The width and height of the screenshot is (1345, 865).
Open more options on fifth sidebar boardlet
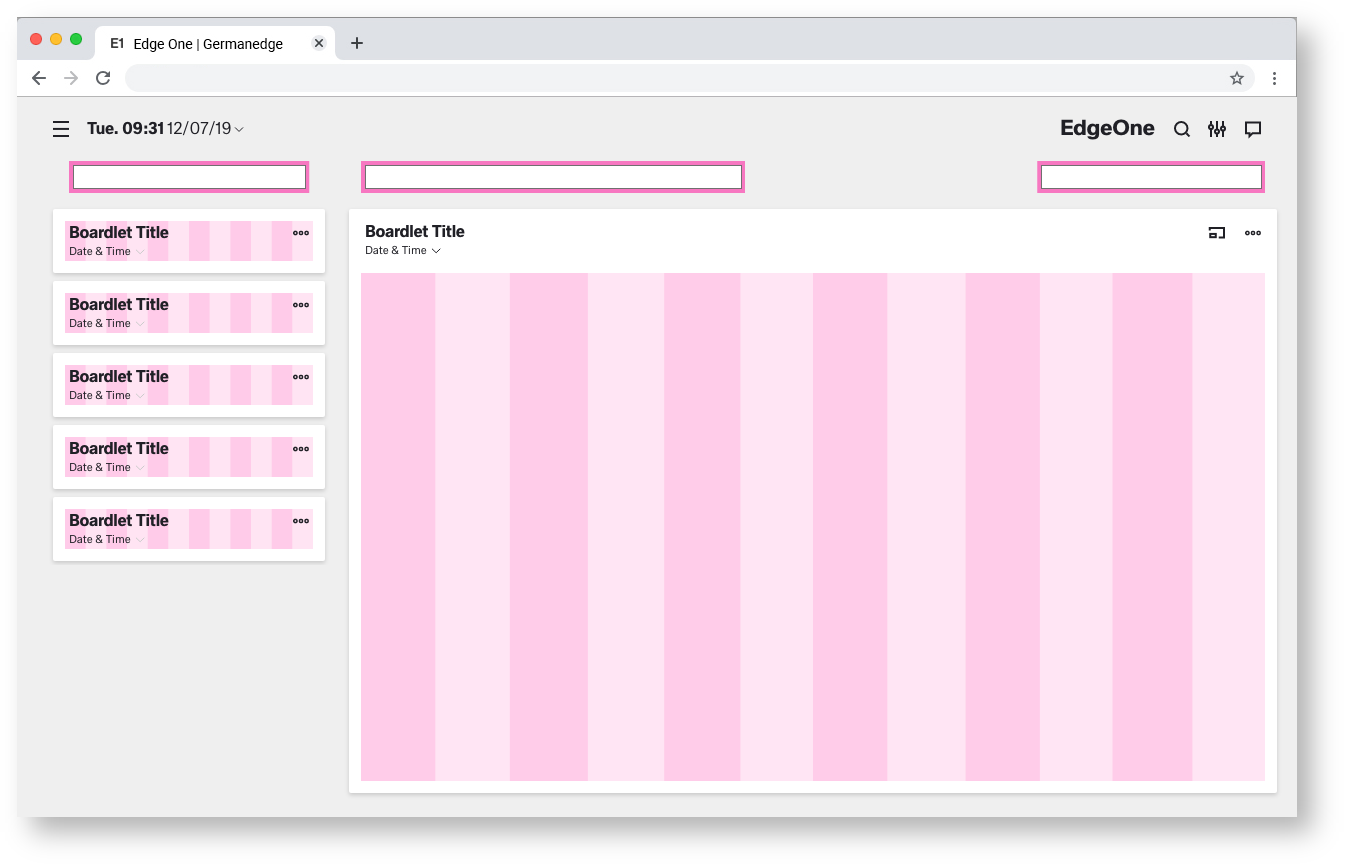pyautogui.click(x=301, y=521)
